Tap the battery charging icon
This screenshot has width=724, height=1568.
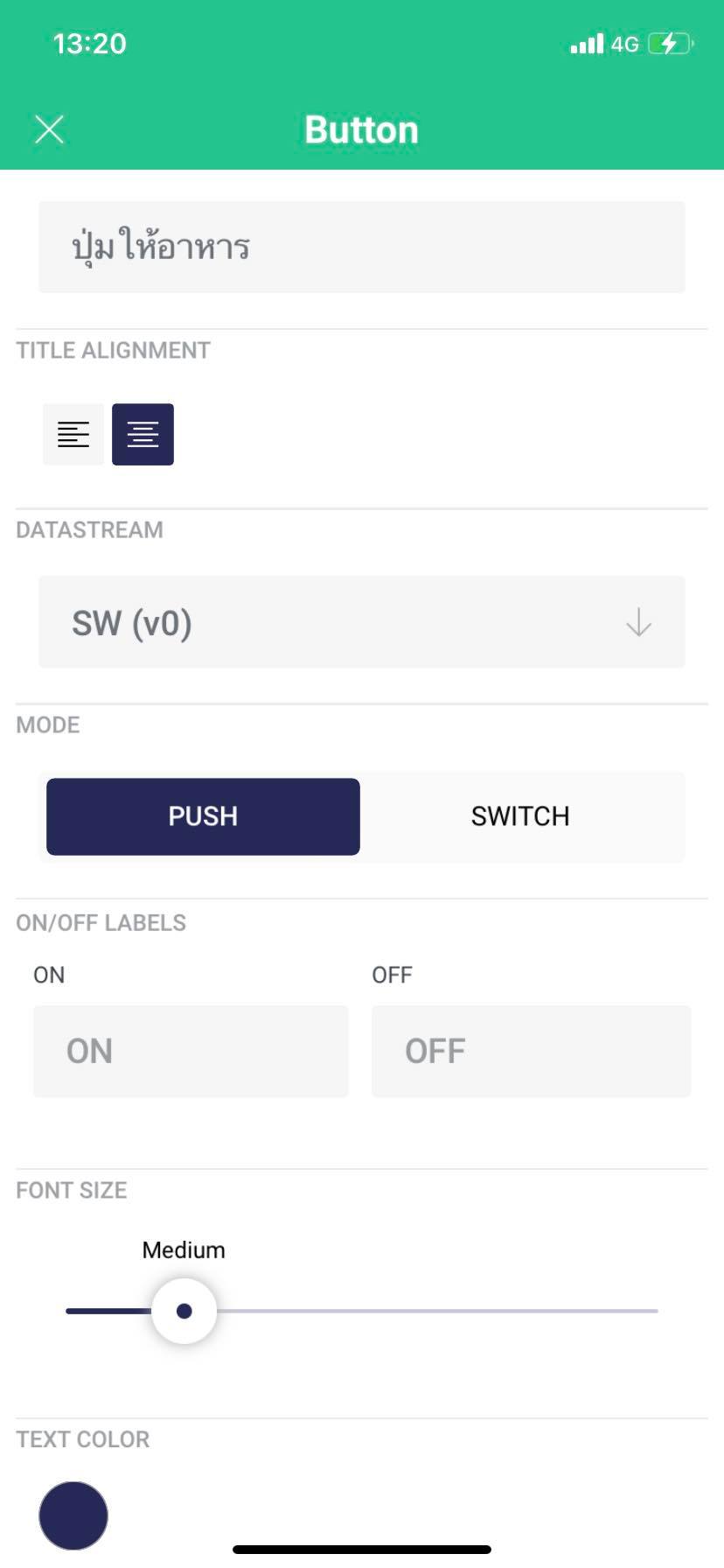[x=671, y=44]
